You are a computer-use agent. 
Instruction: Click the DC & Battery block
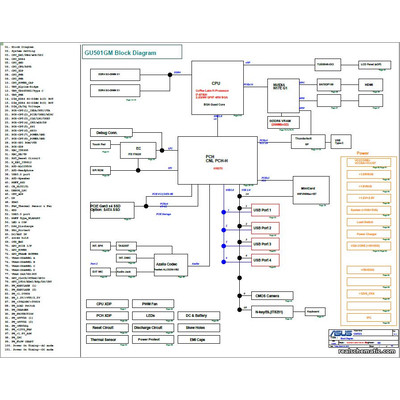click(198, 316)
